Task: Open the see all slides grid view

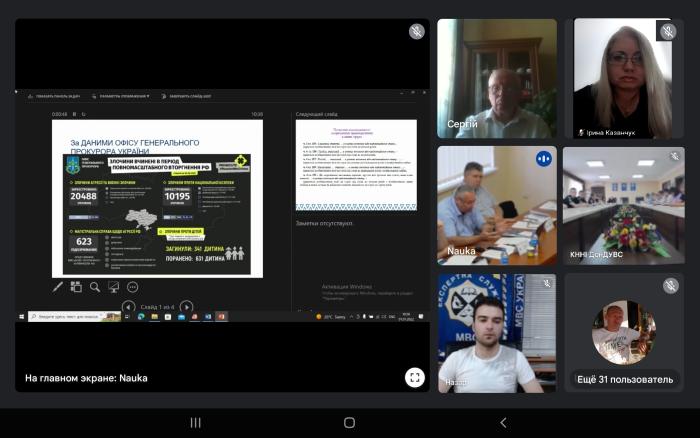Action: [76, 287]
